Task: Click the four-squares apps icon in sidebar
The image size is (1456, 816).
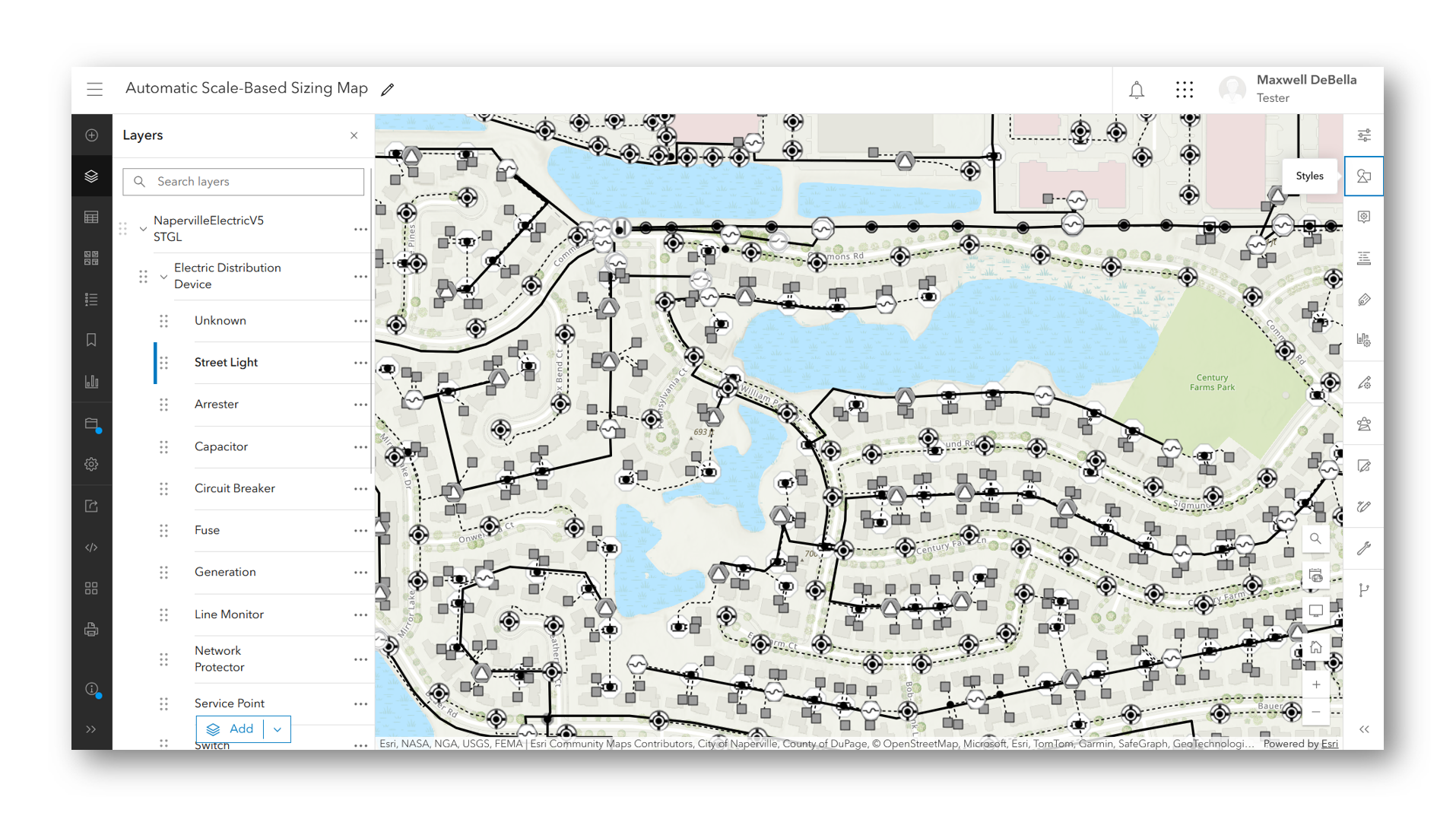Action: coord(91,589)
